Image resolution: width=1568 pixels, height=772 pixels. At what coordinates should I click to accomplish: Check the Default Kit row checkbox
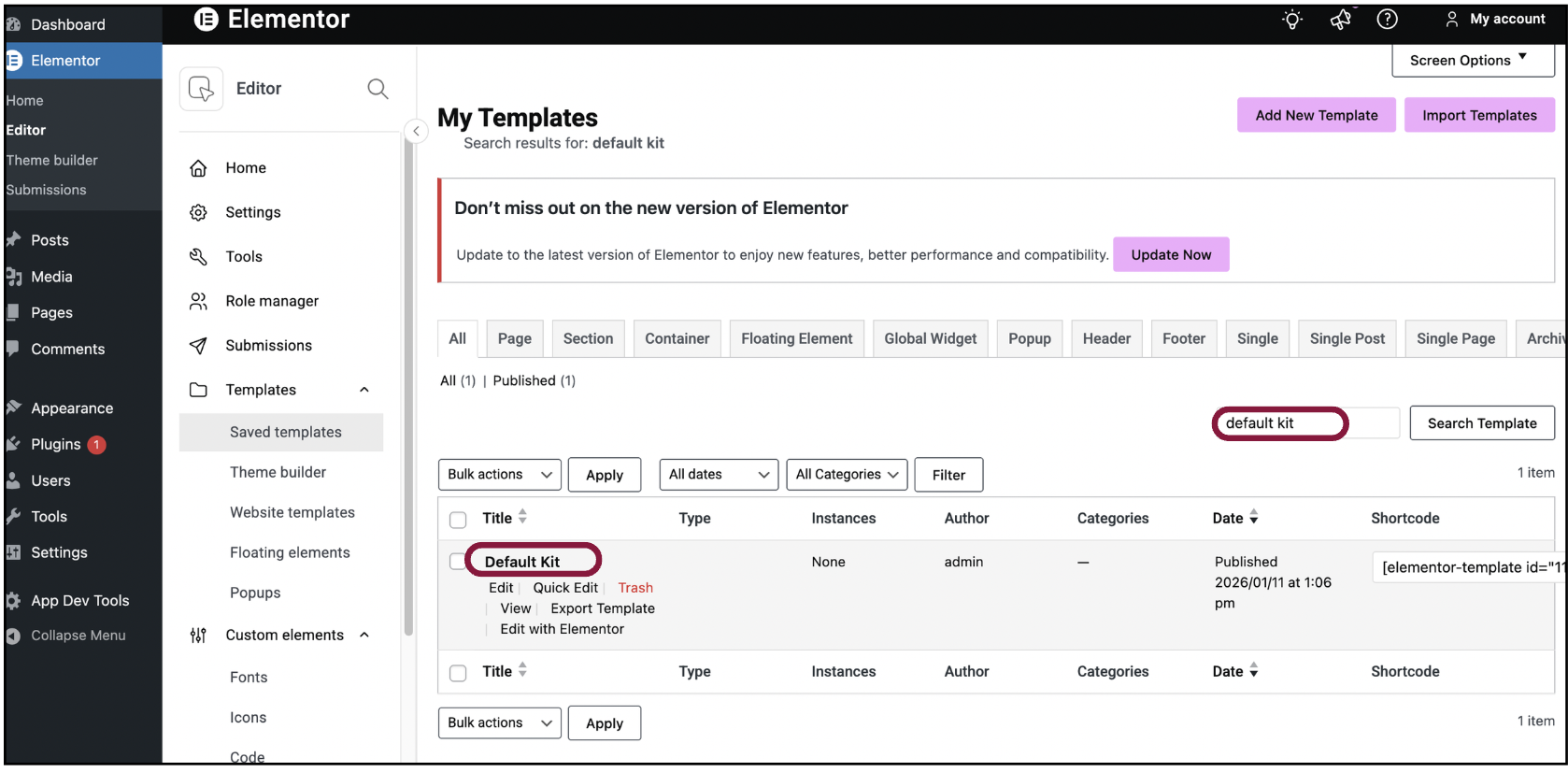coord(457,562)
